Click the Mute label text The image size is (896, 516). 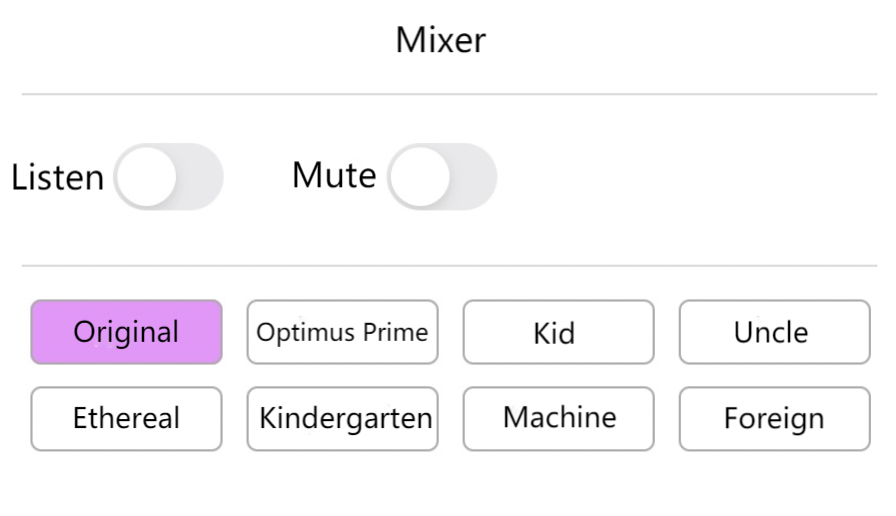(x=334, y=176)
